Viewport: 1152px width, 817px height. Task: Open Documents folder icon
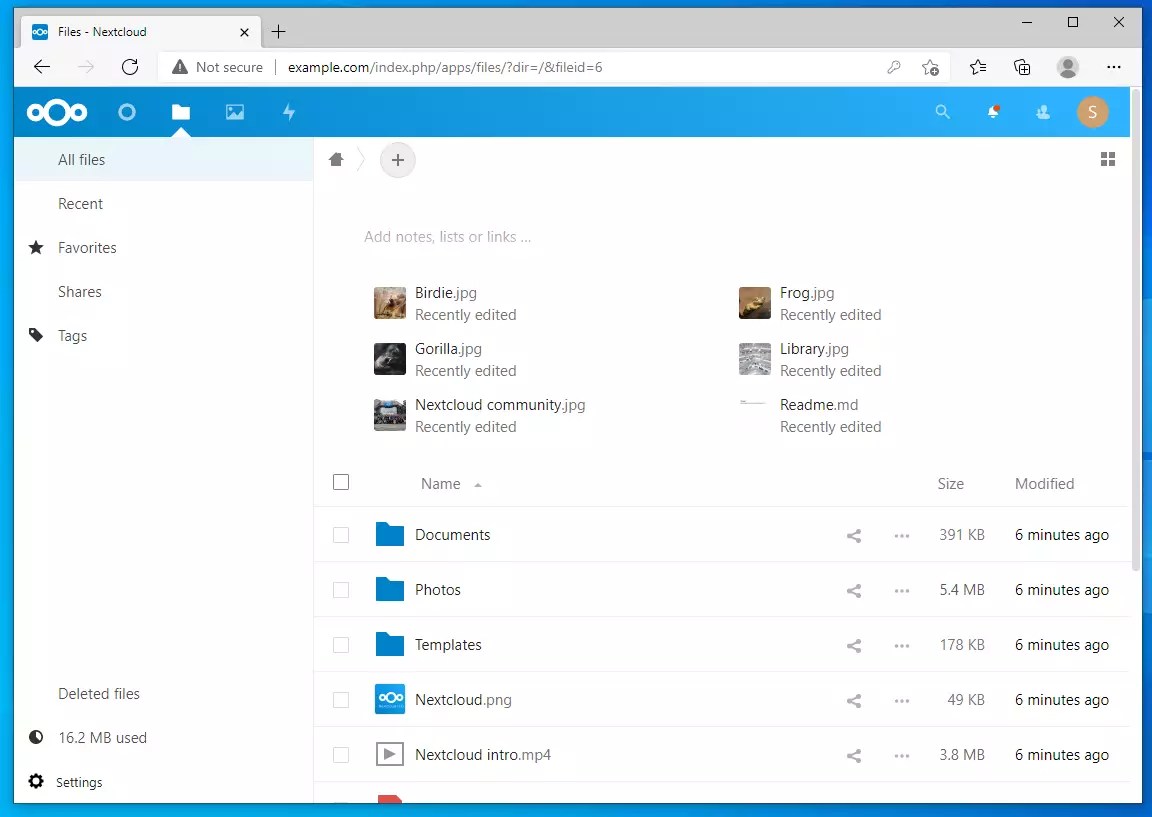389,534
